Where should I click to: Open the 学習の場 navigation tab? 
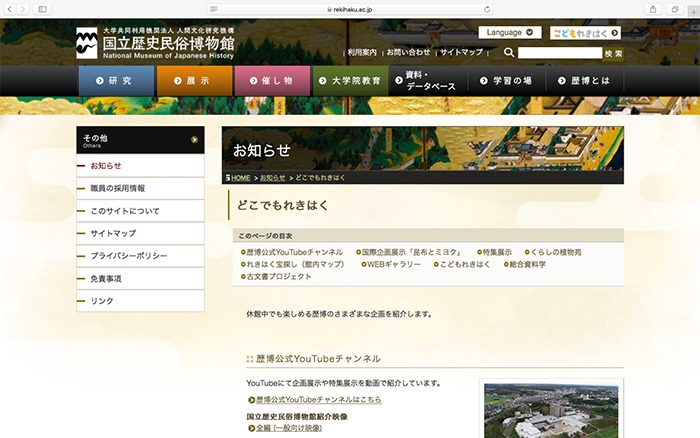click(x=506, y=81)
